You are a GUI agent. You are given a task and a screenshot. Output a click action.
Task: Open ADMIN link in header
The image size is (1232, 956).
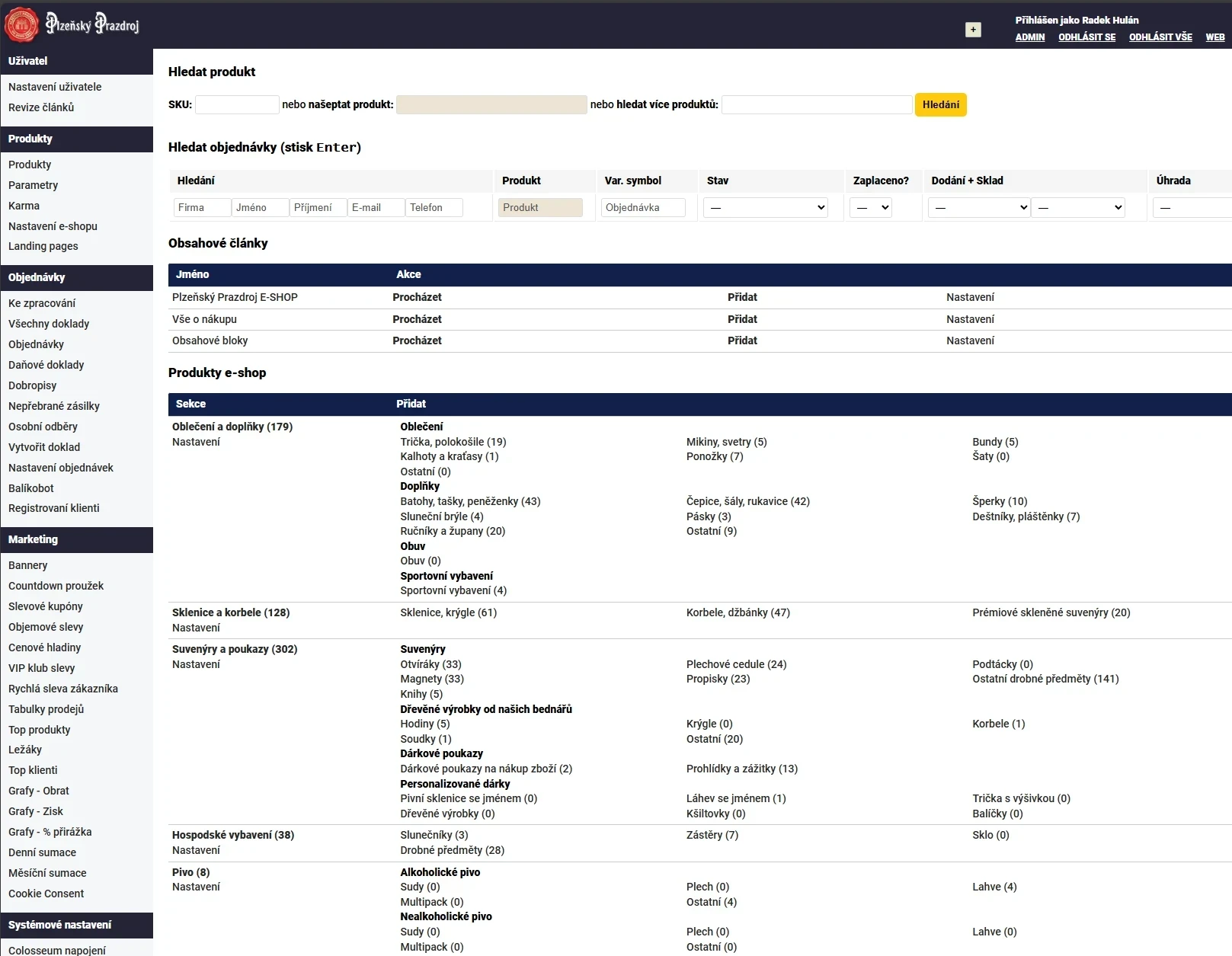pyautogui.click(x=1029, y=37)
